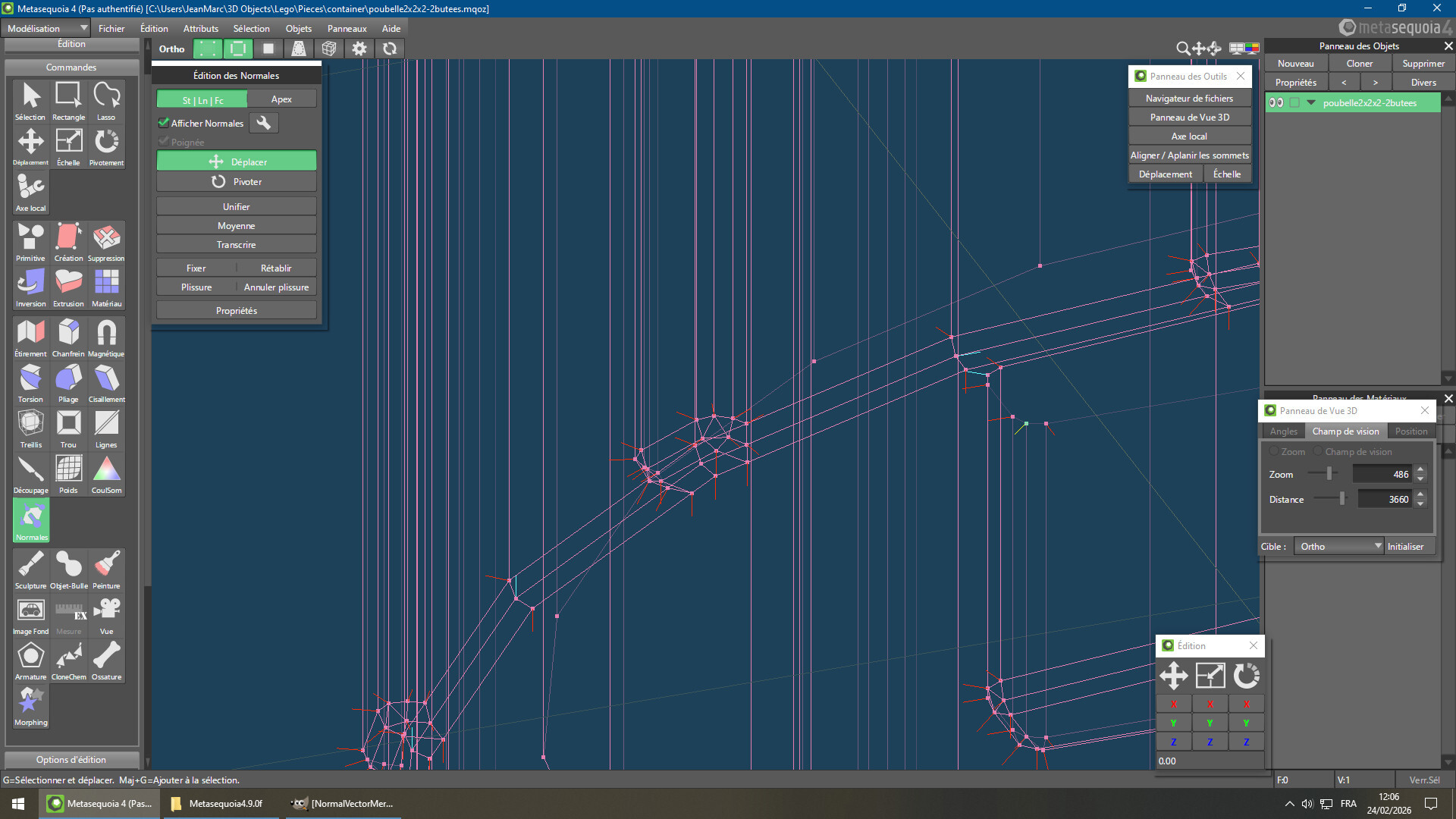Viewport: 1456px width, 819px height.
Task: Click the Zoom slider handle
Action: 1329,474
